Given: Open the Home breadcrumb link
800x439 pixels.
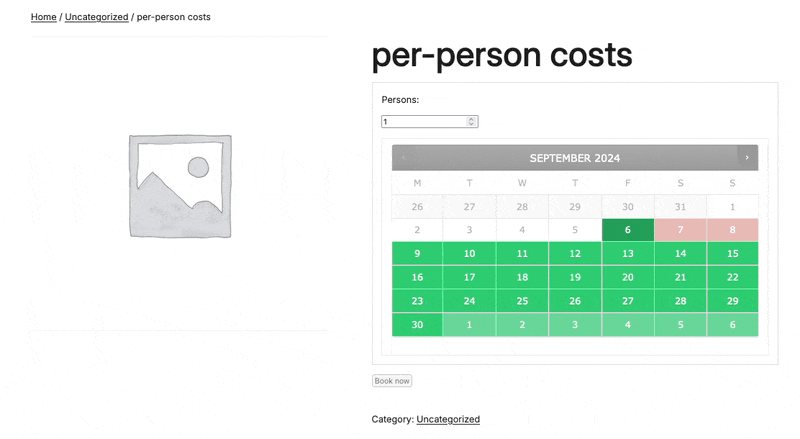Looking at the screenshot, I should pos(43,17).
